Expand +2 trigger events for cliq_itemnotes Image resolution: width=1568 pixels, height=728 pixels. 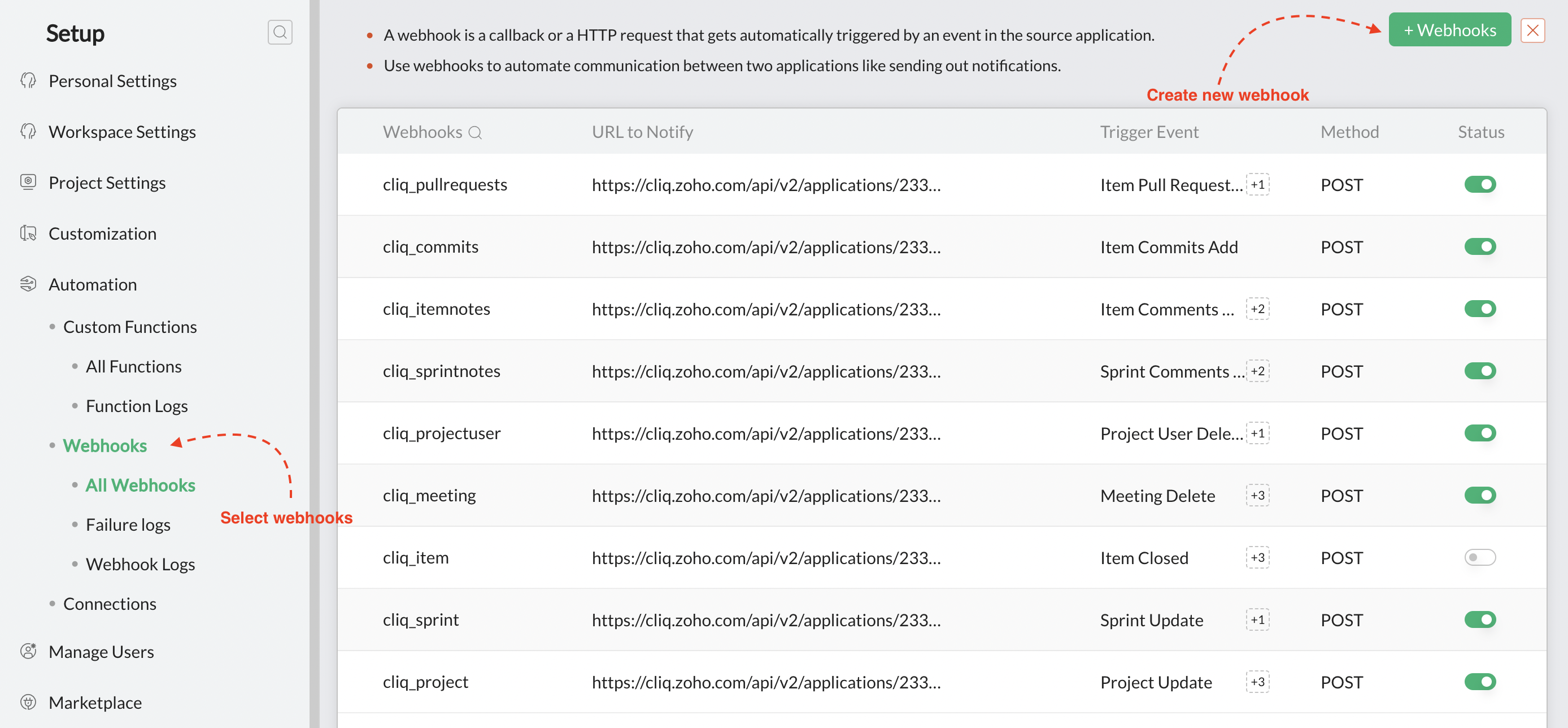pyautogui.click(x=1257, y=309)
